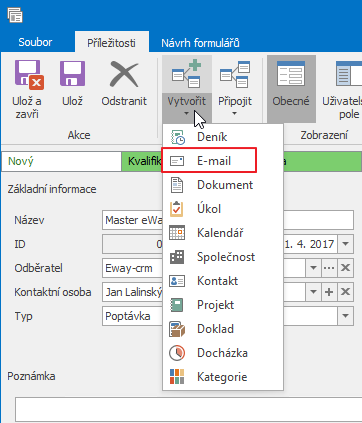This screenshot has width=362, height=423.
Task: Click the Ulož a zavři save-and-close icon
Action: click(29, 75)
